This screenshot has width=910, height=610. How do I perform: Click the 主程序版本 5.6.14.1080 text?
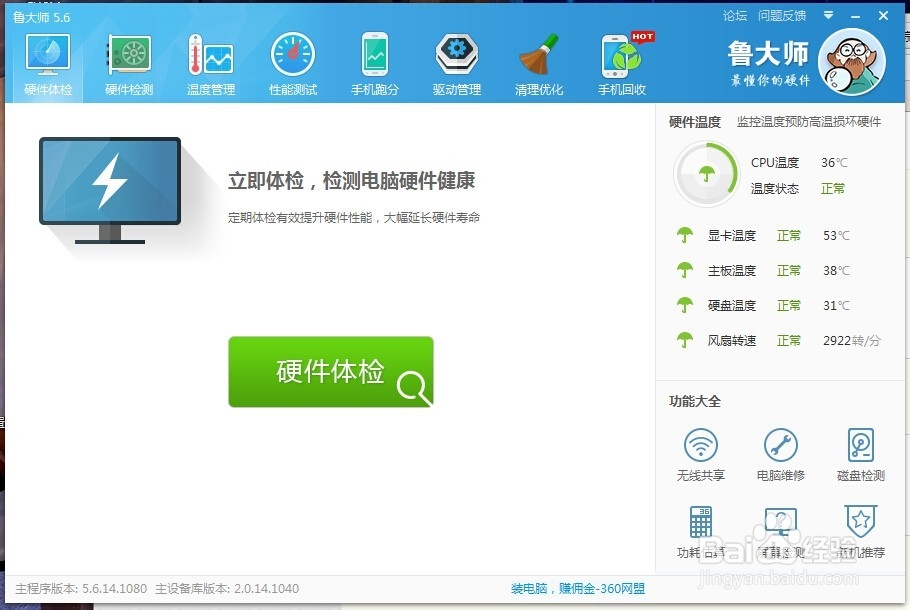point(81,589)
